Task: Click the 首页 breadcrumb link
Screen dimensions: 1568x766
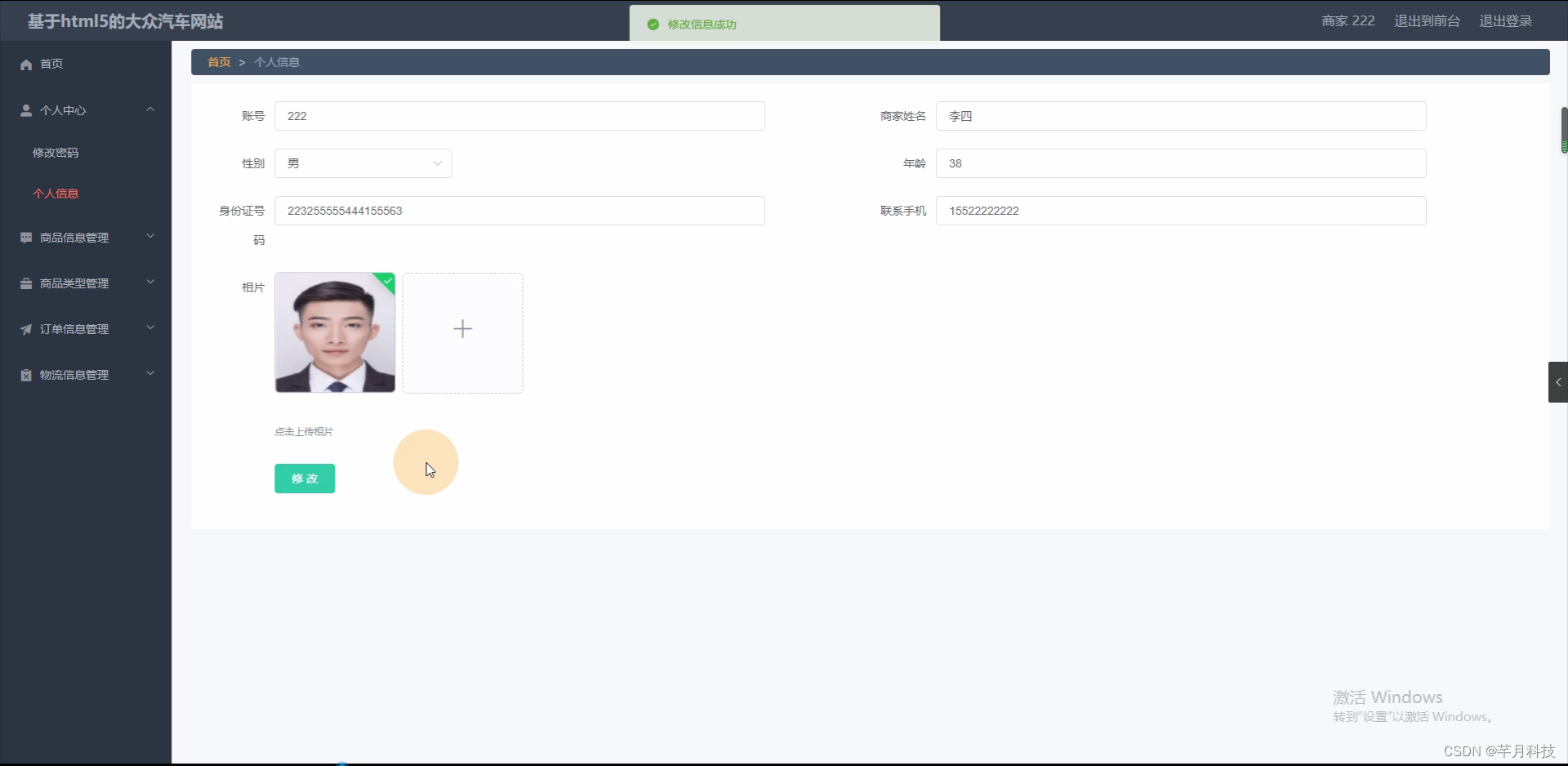Action: pyautogui.click(x=218, y=61)
